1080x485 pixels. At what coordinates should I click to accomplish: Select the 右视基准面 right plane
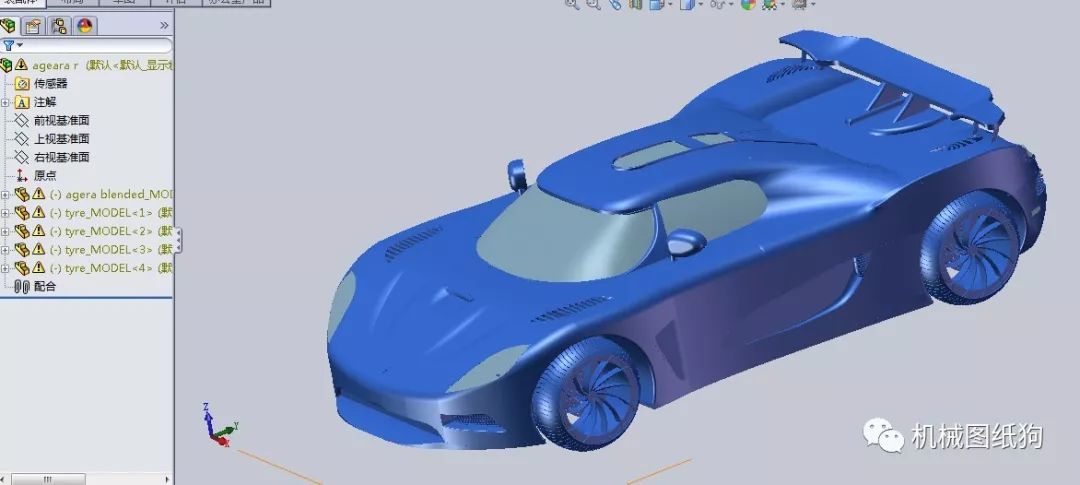click(62, 157)
